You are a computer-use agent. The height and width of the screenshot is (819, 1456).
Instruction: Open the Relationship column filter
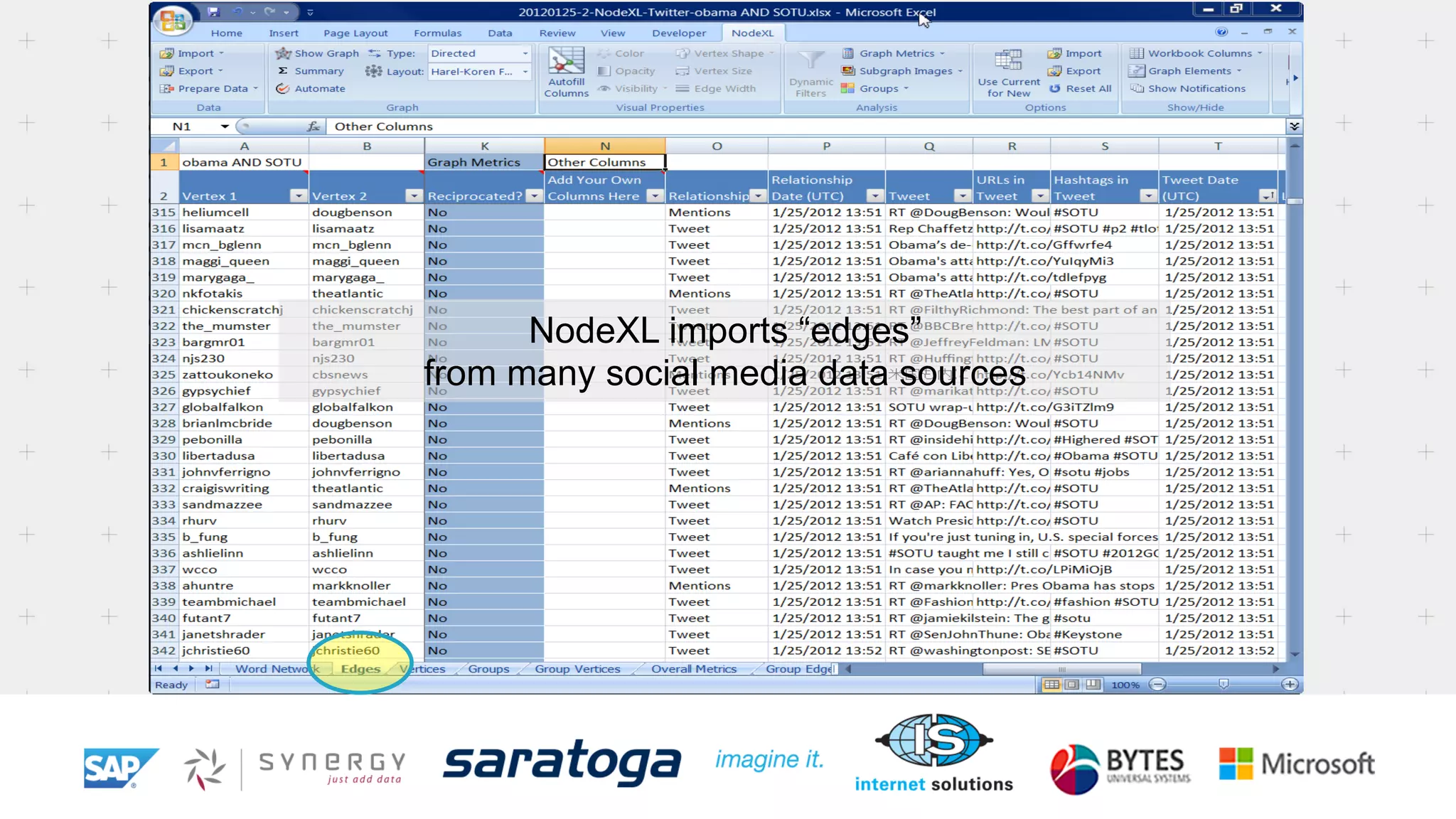[759, 196]
